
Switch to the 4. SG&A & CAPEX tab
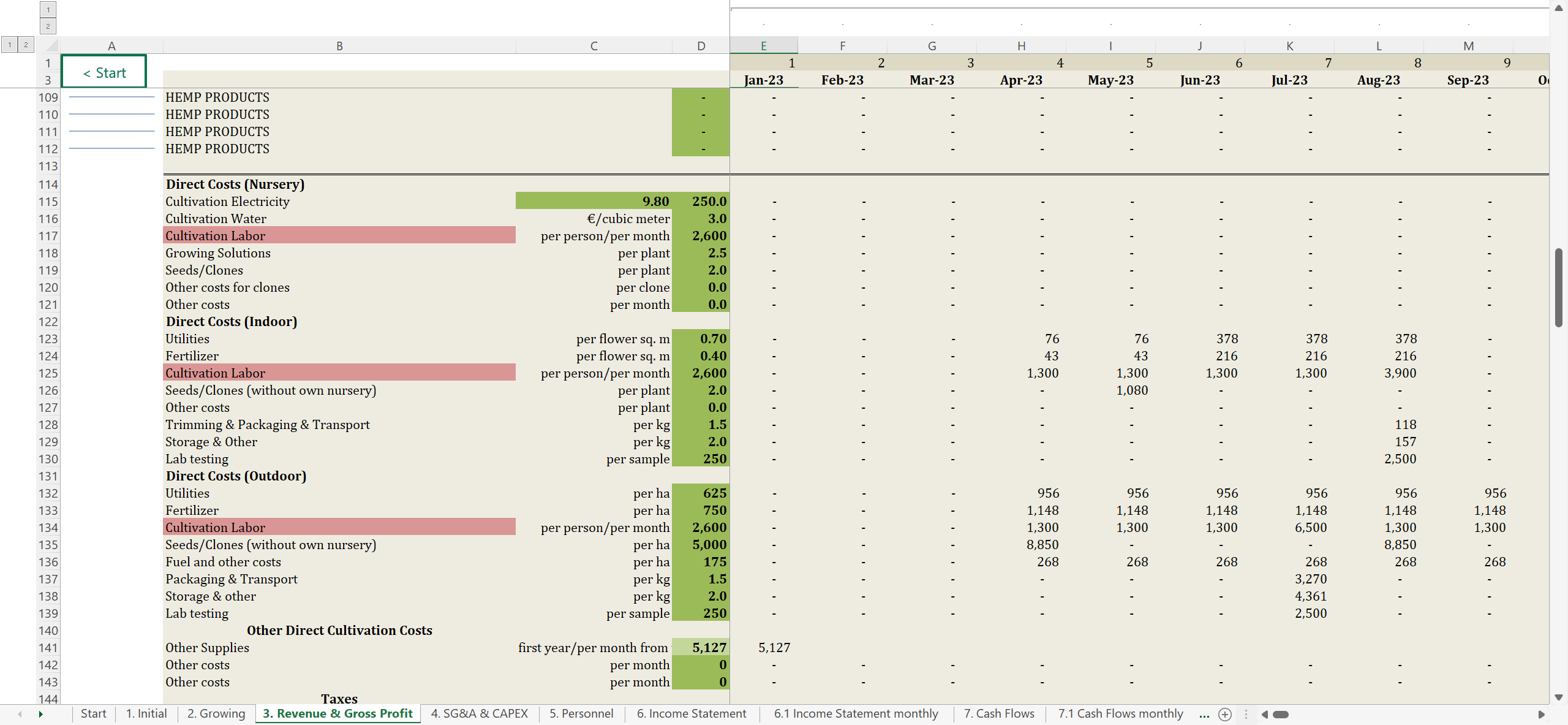click(479, 713)
